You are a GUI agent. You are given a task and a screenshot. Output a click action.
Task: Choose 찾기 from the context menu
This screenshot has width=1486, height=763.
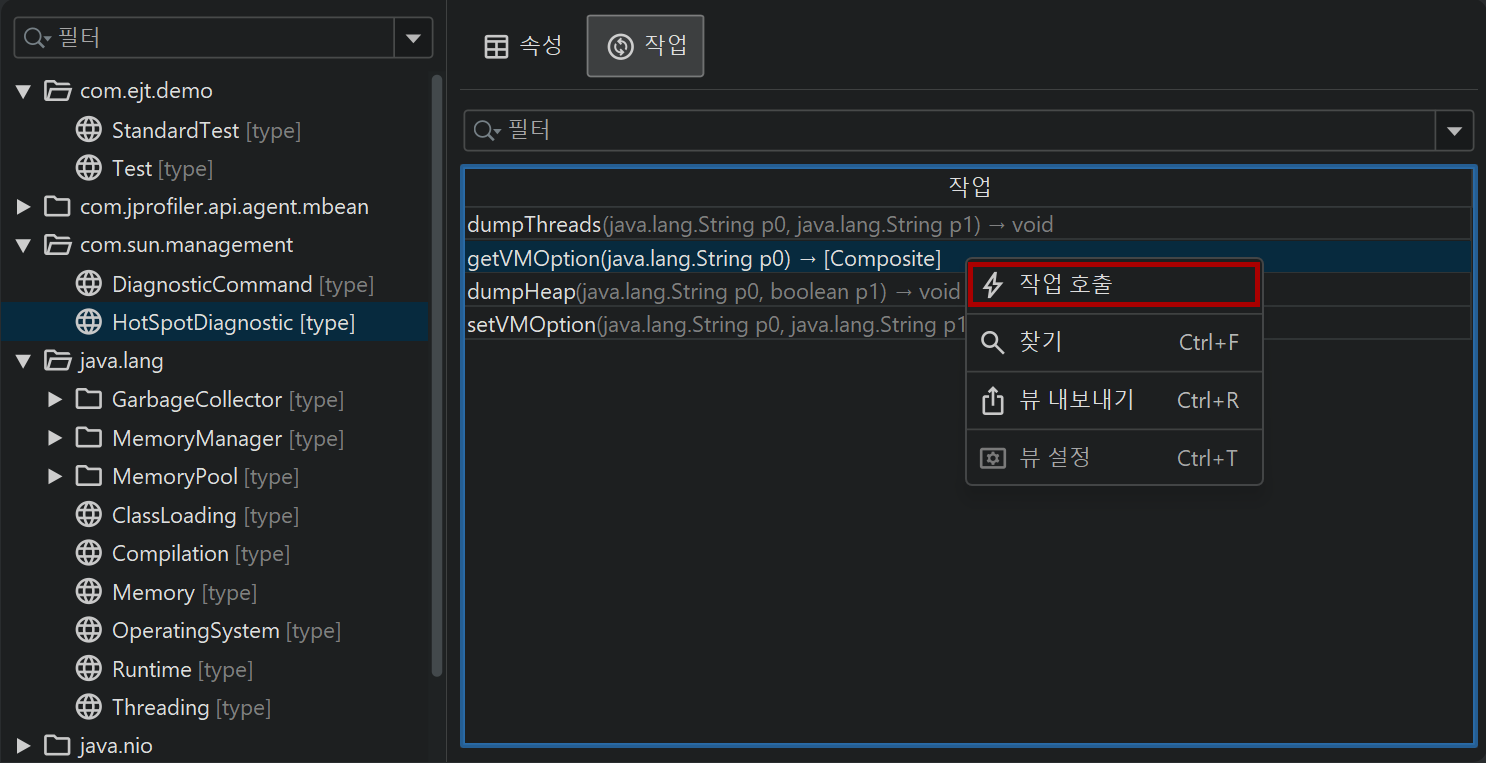1113,343
